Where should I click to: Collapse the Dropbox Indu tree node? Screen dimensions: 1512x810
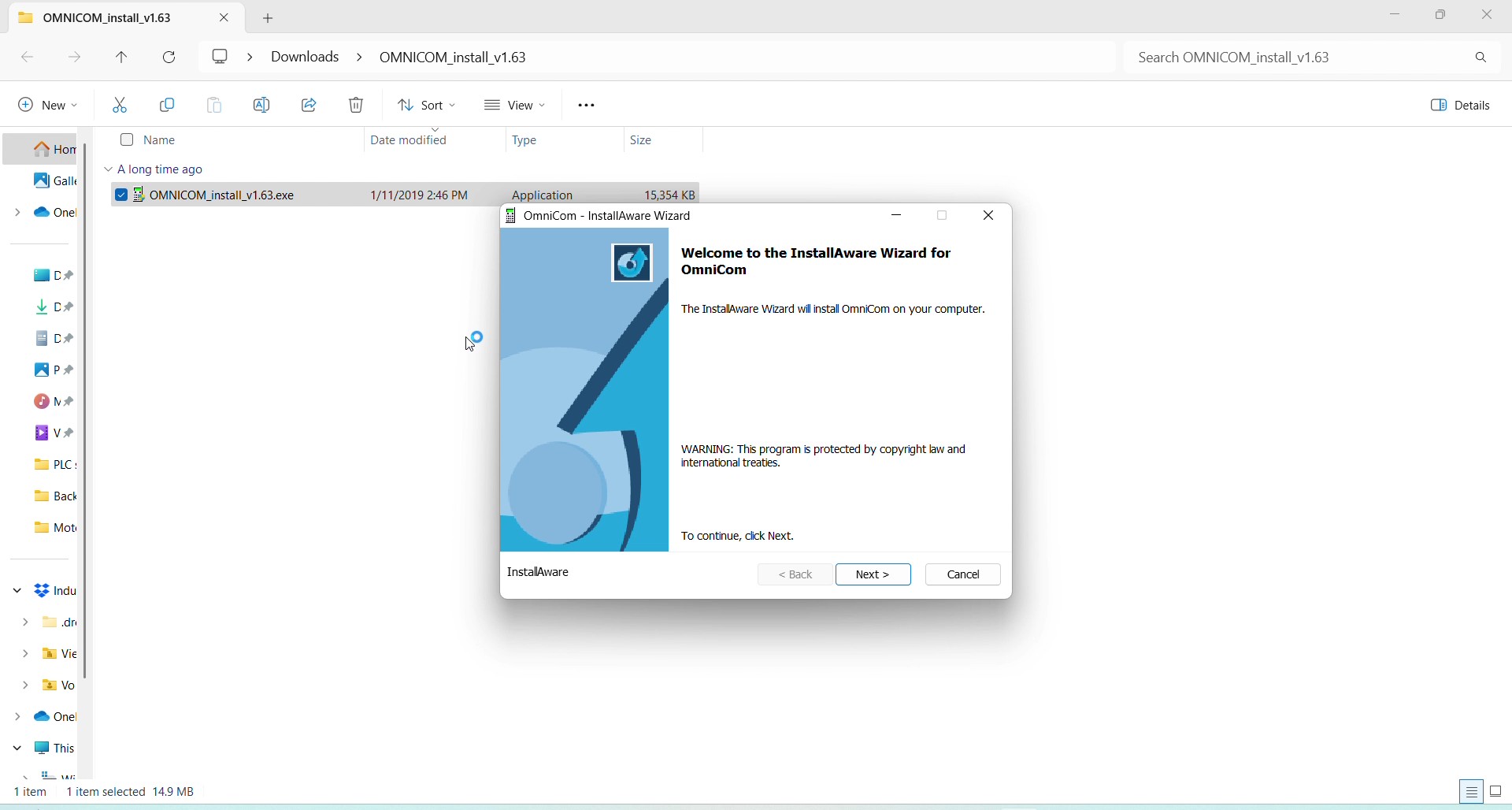pyautogui.click(x=17, y=591)
